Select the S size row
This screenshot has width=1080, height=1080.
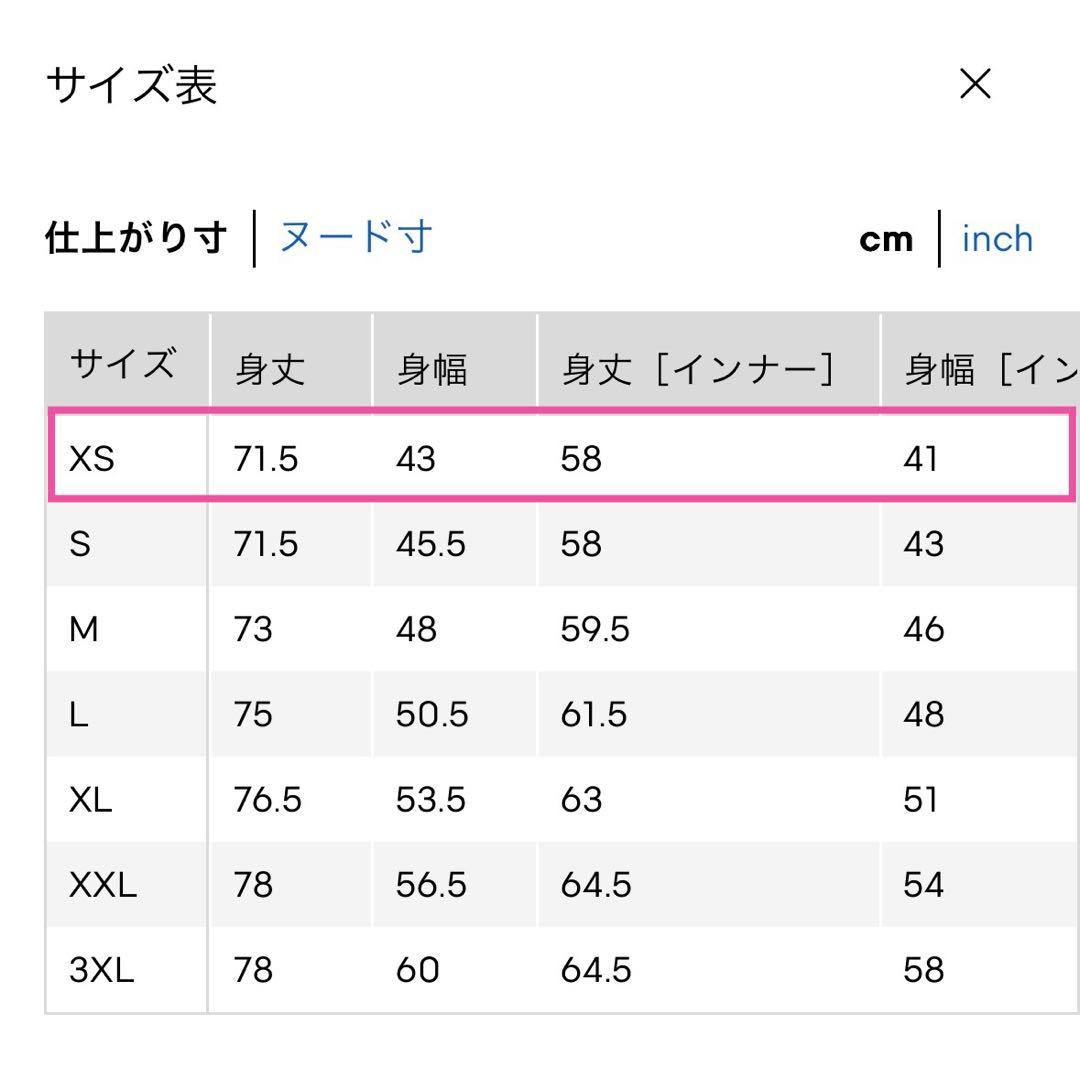click(x=562, y=544)
